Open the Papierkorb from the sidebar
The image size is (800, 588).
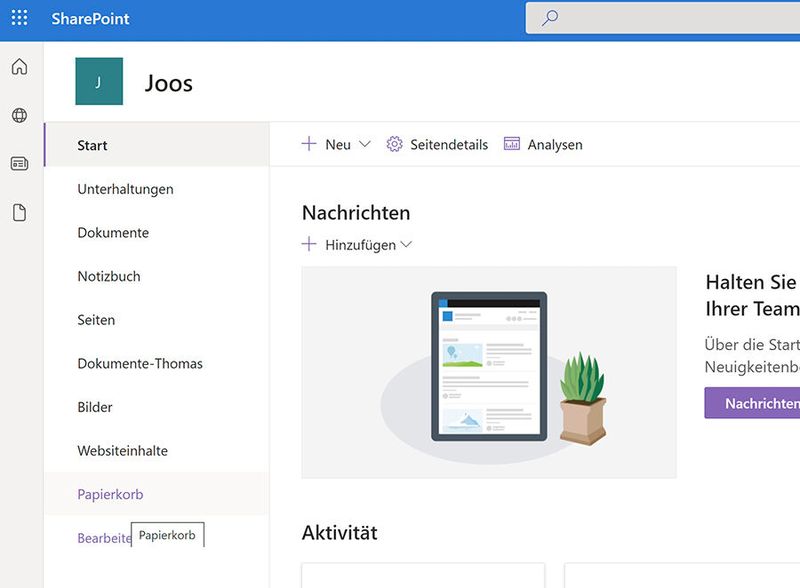[112, 494]
